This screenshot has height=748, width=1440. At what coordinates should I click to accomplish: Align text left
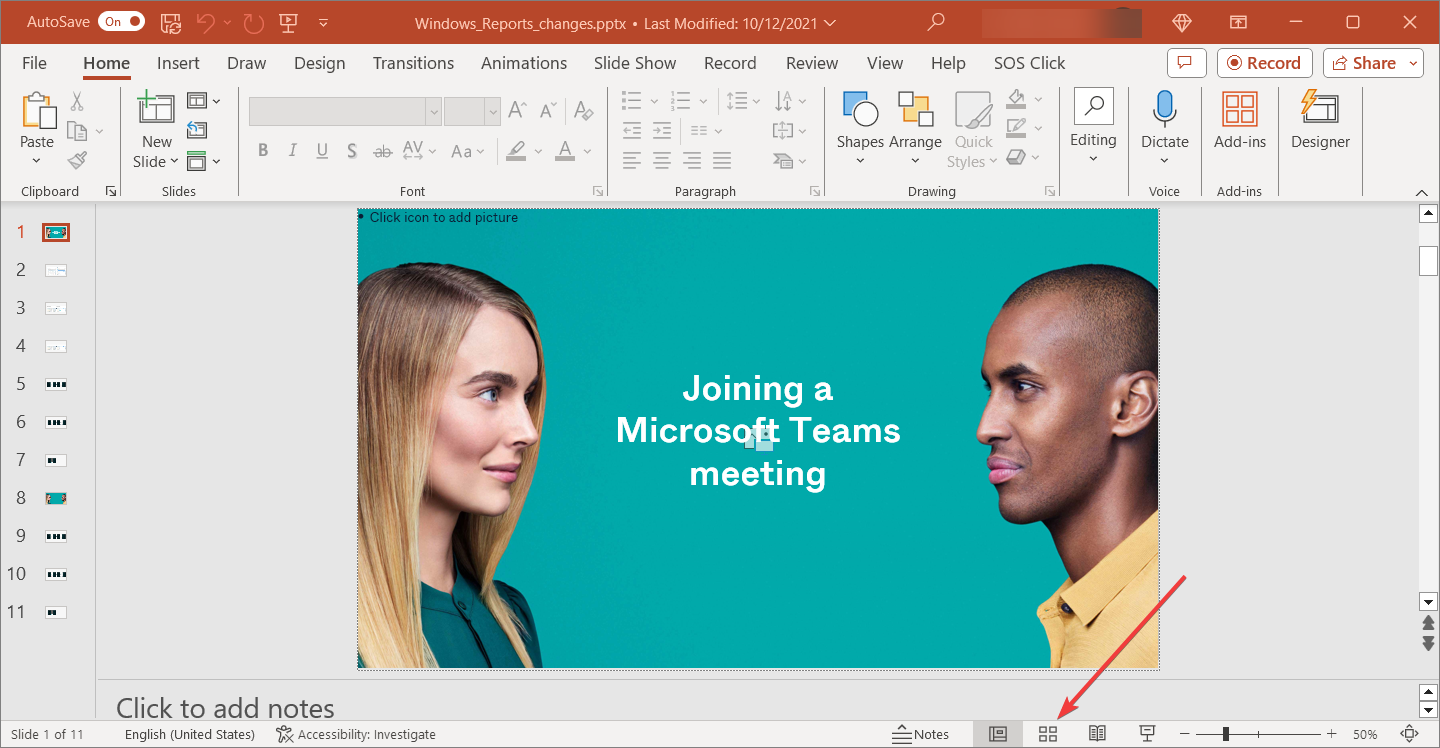coord(632,160)
